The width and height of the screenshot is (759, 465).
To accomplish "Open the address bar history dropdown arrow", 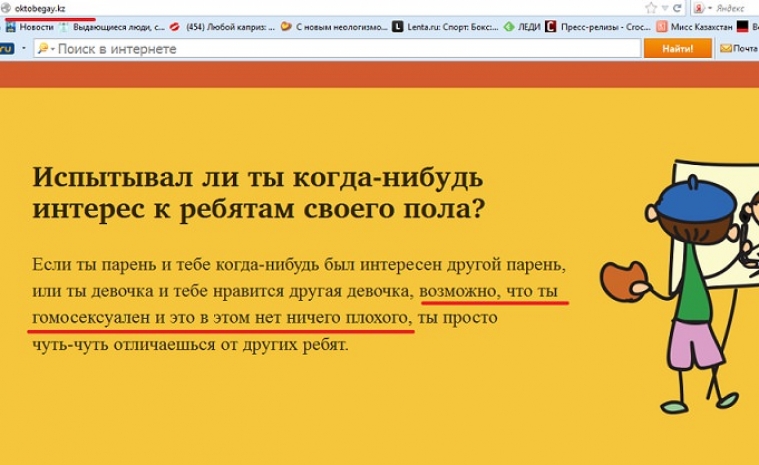I will point(664,7).
